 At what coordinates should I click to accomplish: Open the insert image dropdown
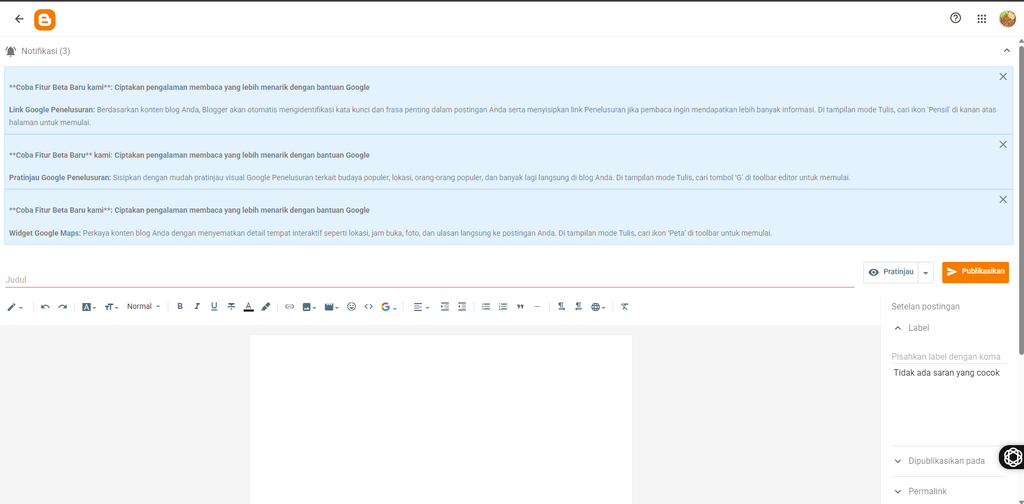[x=309, y=307]
